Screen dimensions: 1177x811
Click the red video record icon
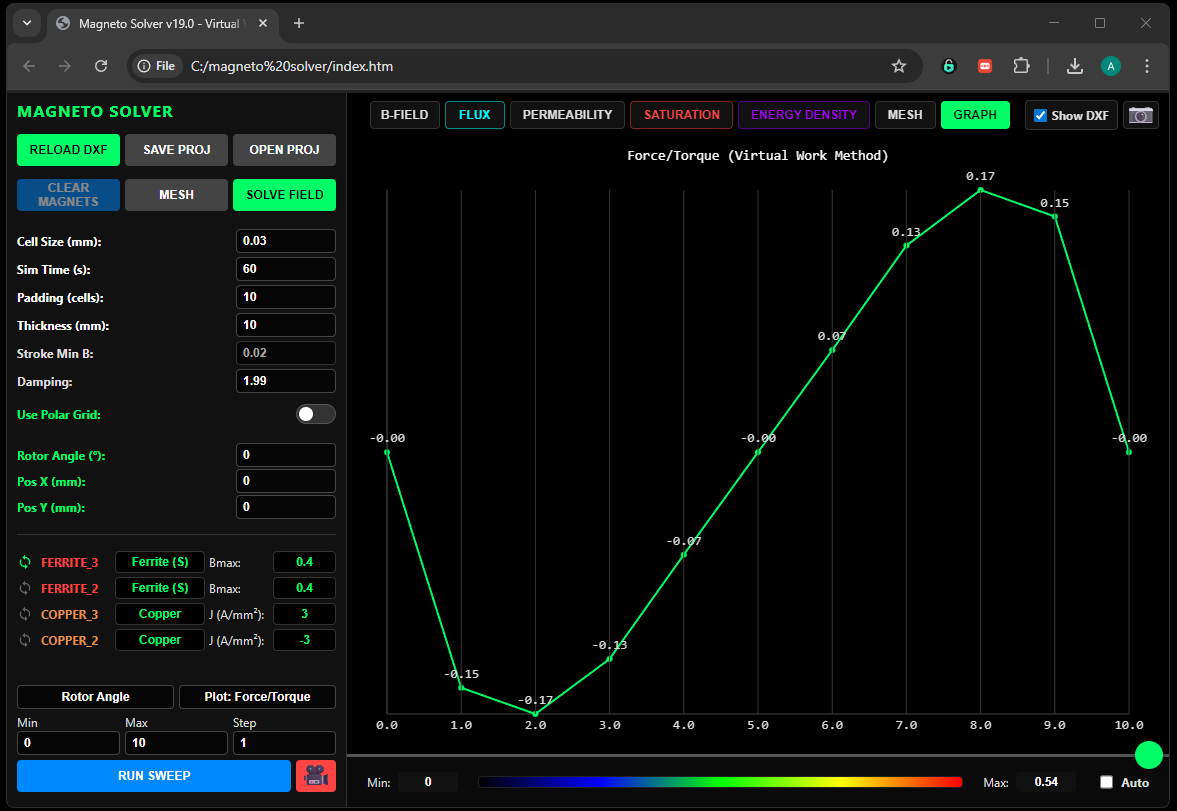315,776
